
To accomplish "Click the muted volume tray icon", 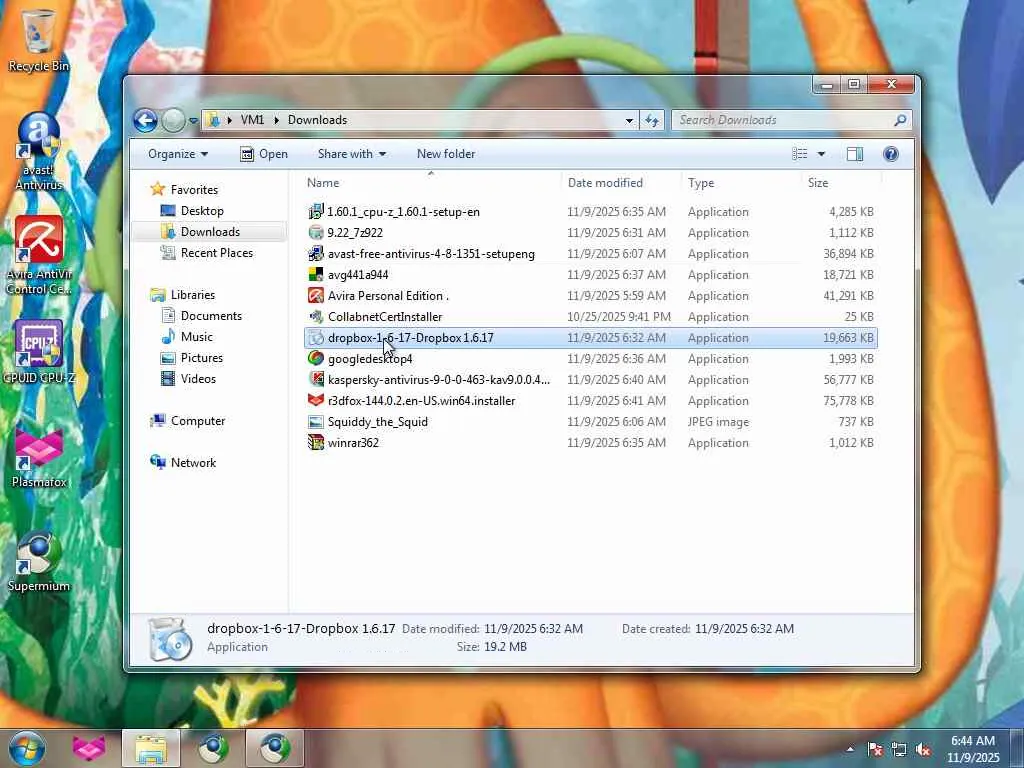I will [923, 749].
